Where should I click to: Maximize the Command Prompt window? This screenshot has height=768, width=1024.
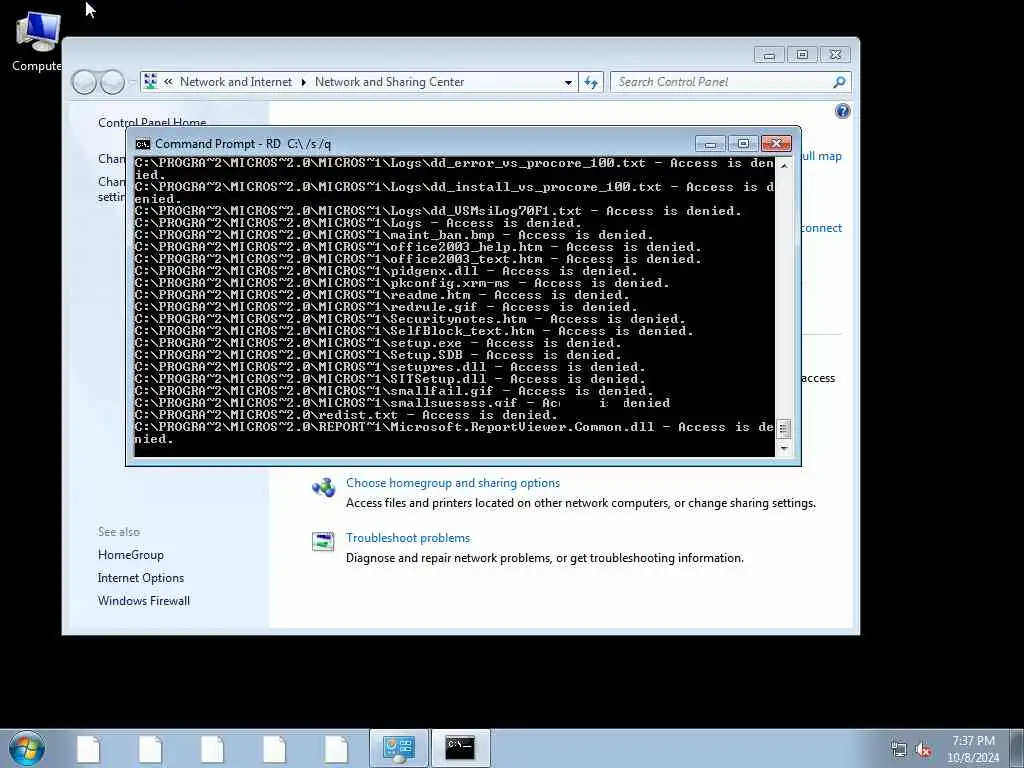pos(743,144)
